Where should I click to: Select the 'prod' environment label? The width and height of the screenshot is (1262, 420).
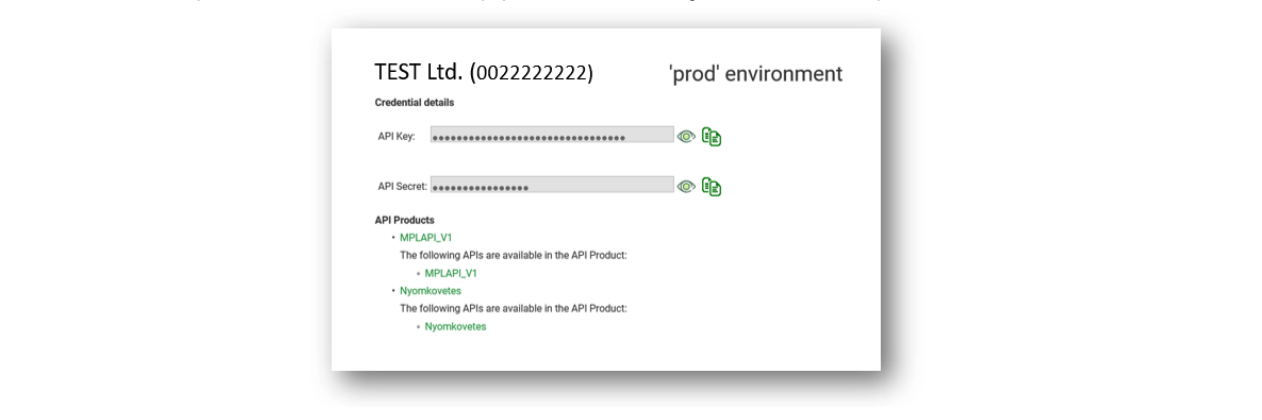pos(755,74)
